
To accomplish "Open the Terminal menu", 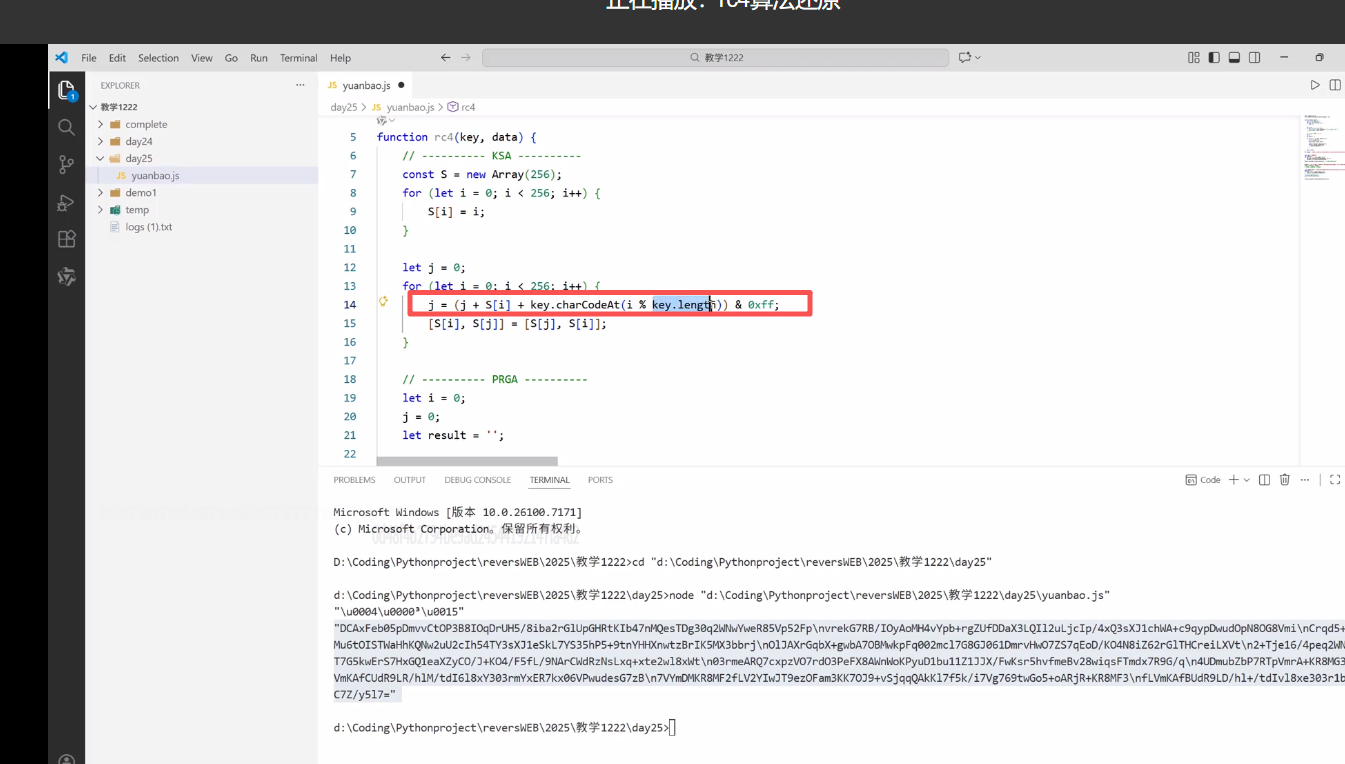I will [298, 58].
